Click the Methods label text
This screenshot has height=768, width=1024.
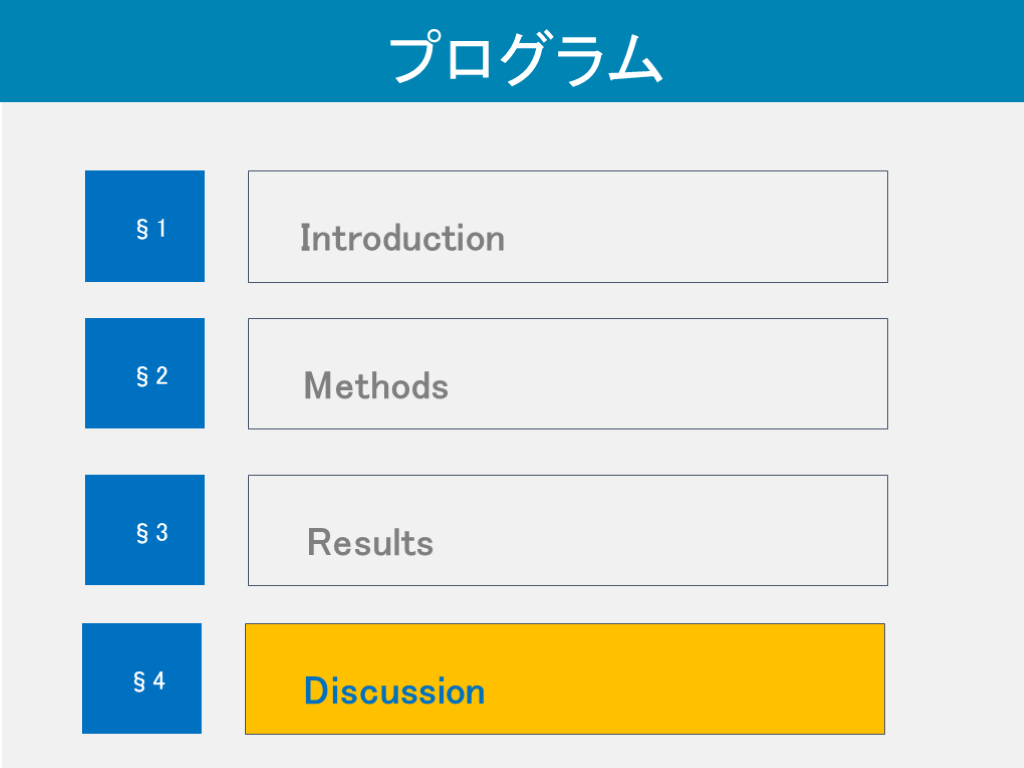(x=376, y=385)
